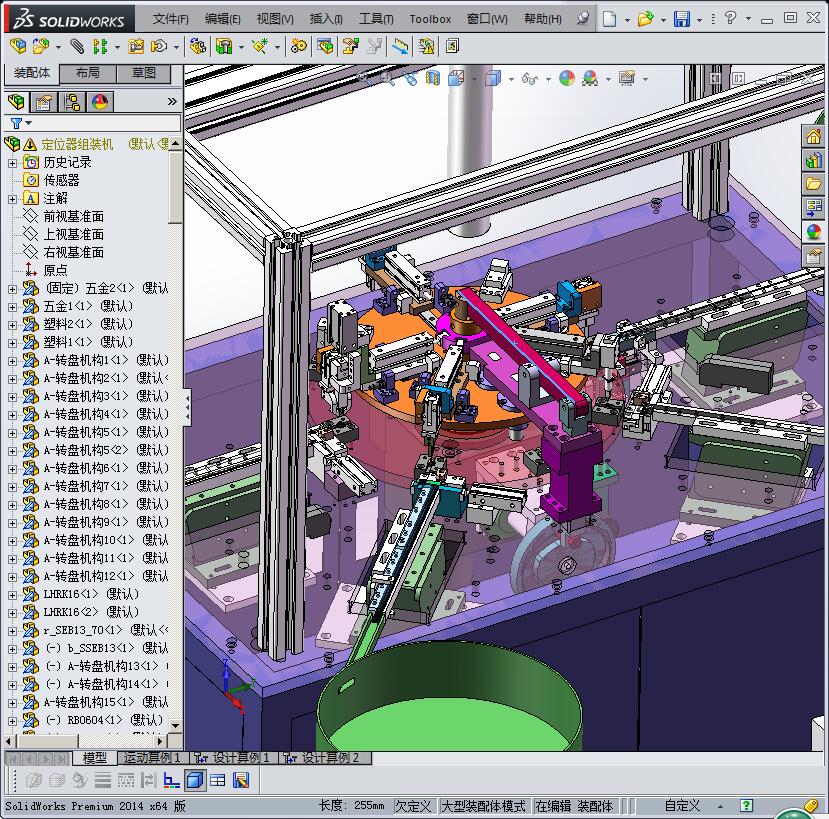Open the 文件(F) menu
Image resolution: width=829 pixels, height=819 pixels.
170,19
